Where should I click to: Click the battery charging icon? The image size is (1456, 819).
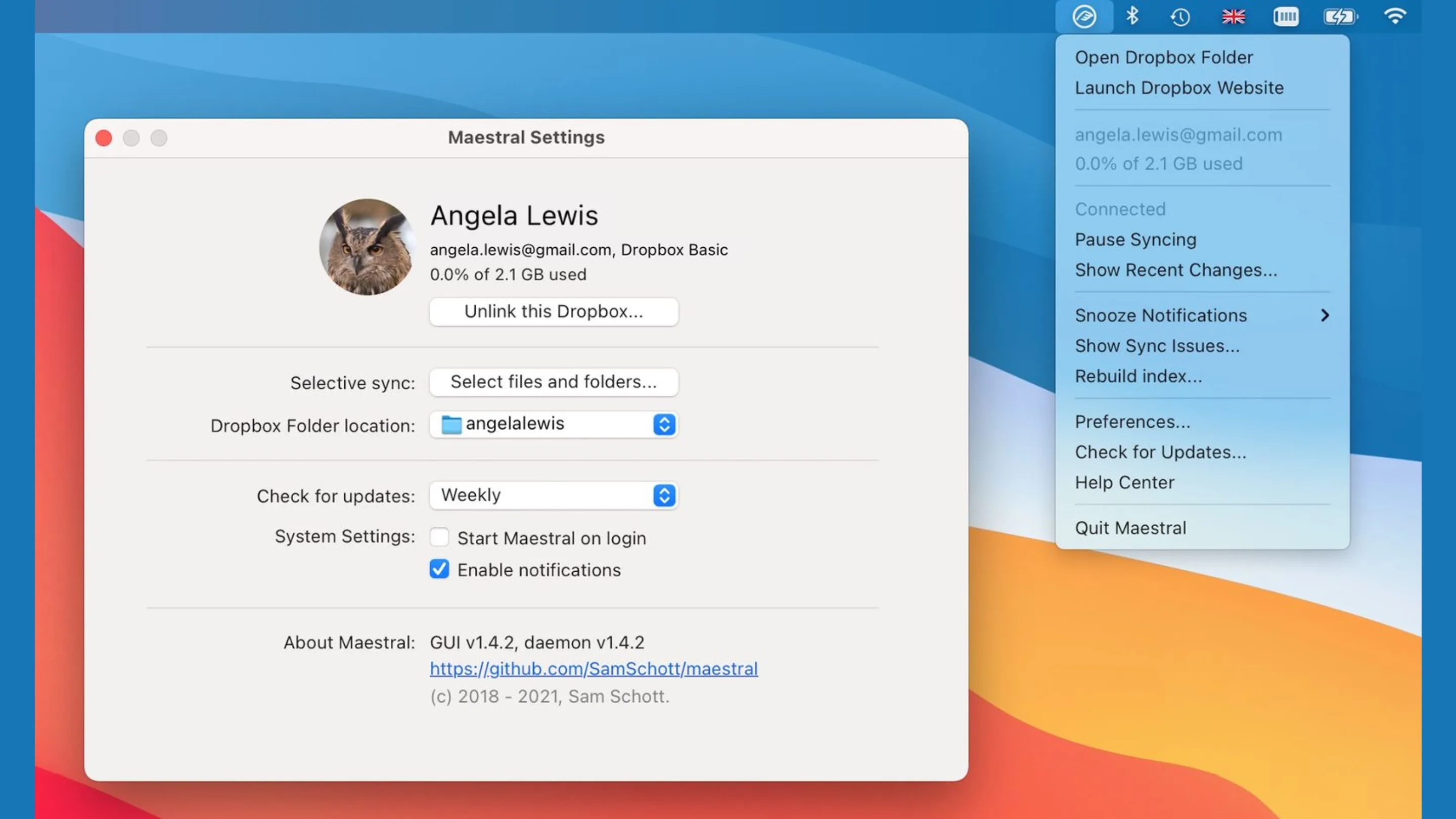click(x=1341, y=17)
